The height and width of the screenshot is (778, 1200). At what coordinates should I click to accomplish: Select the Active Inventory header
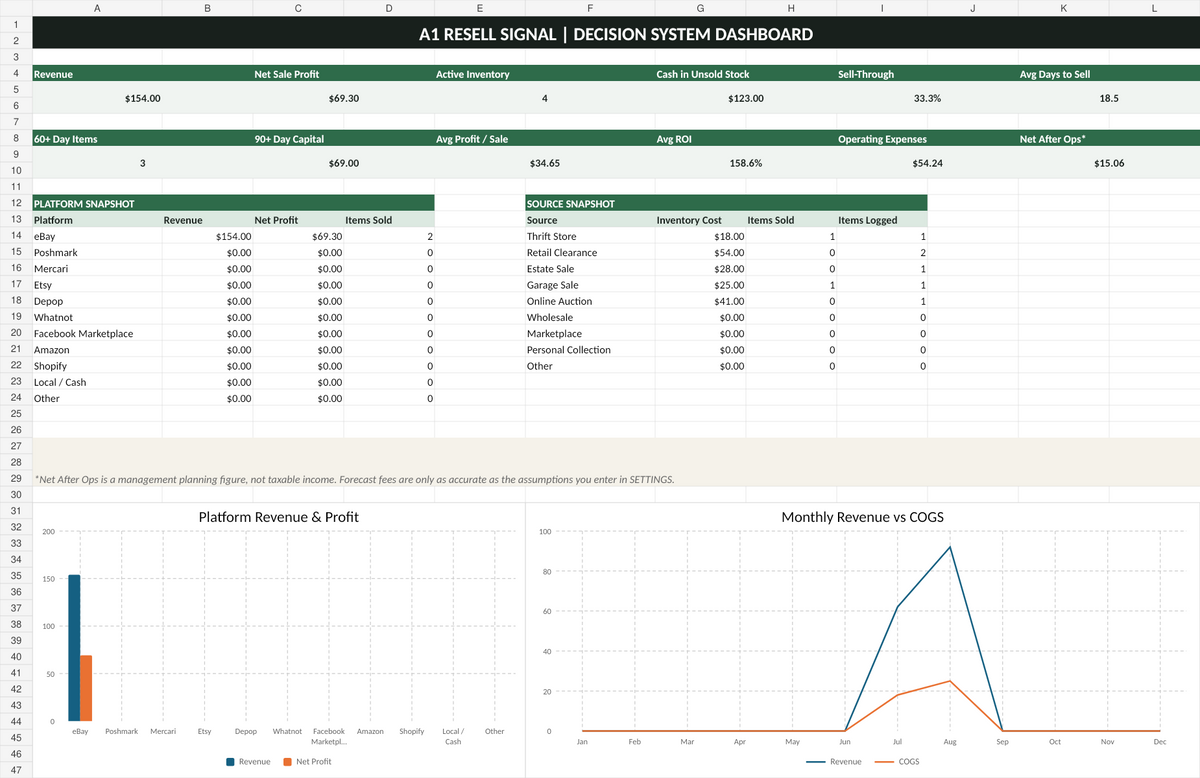544,74
